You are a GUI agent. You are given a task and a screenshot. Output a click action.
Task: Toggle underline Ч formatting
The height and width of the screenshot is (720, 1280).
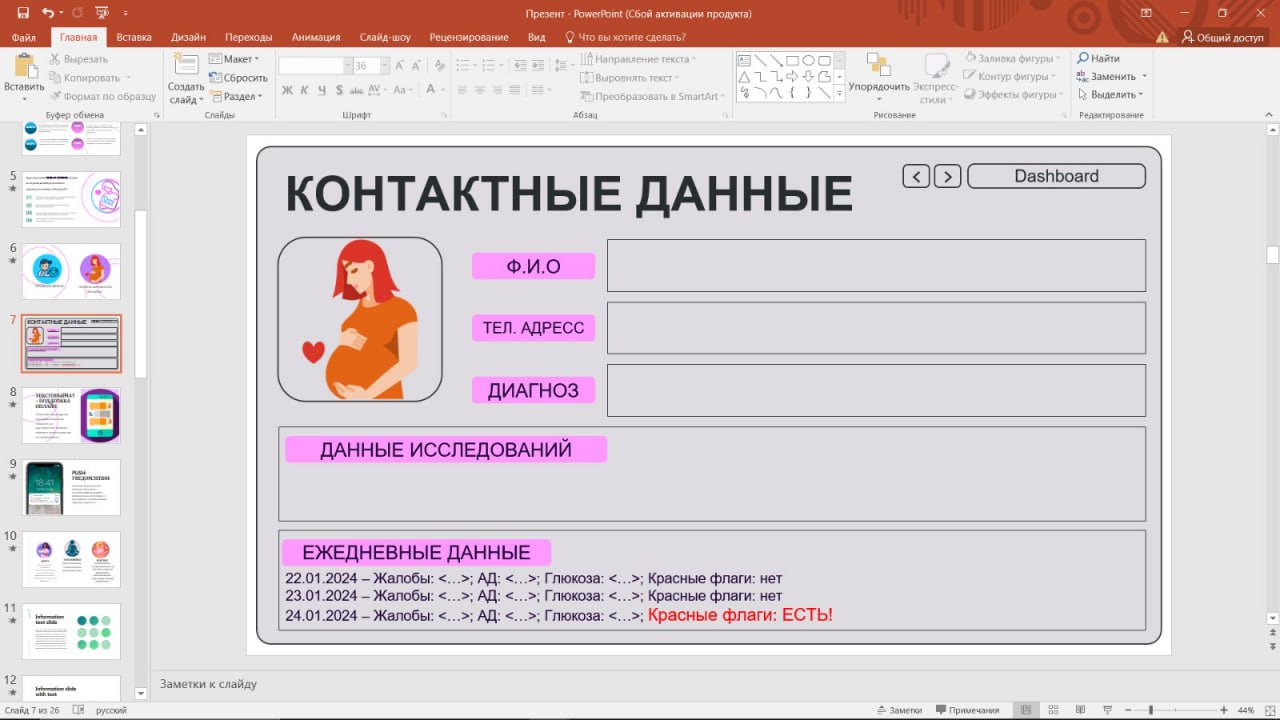(322, 90)
